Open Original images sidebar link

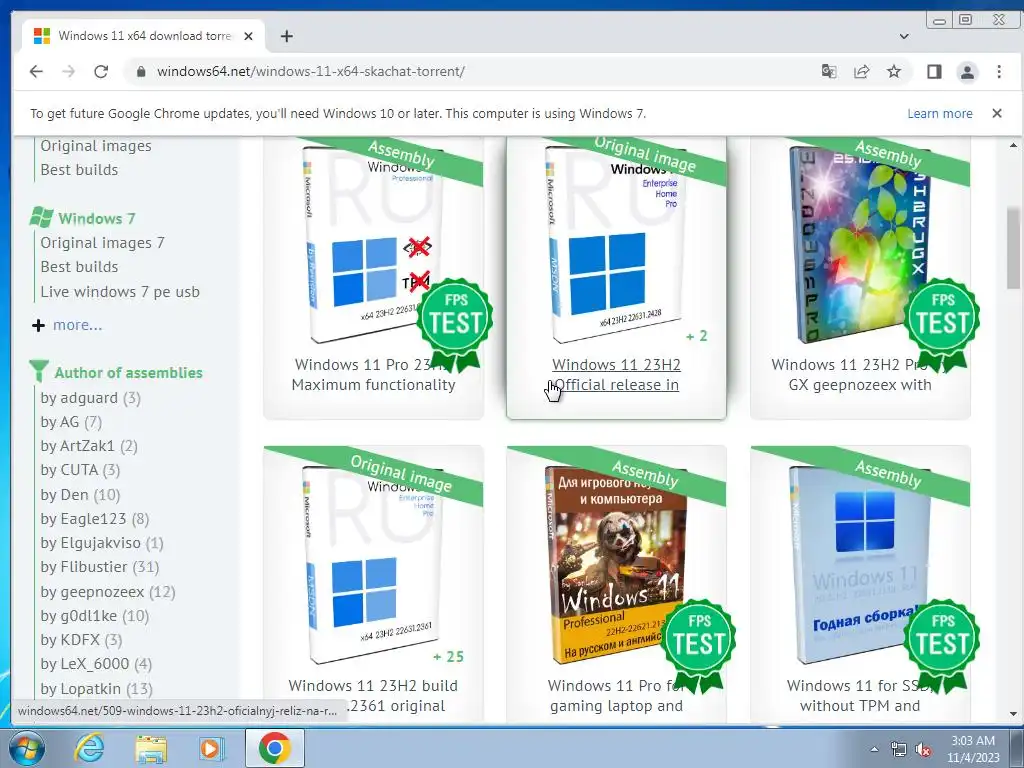tap(96, 146)
